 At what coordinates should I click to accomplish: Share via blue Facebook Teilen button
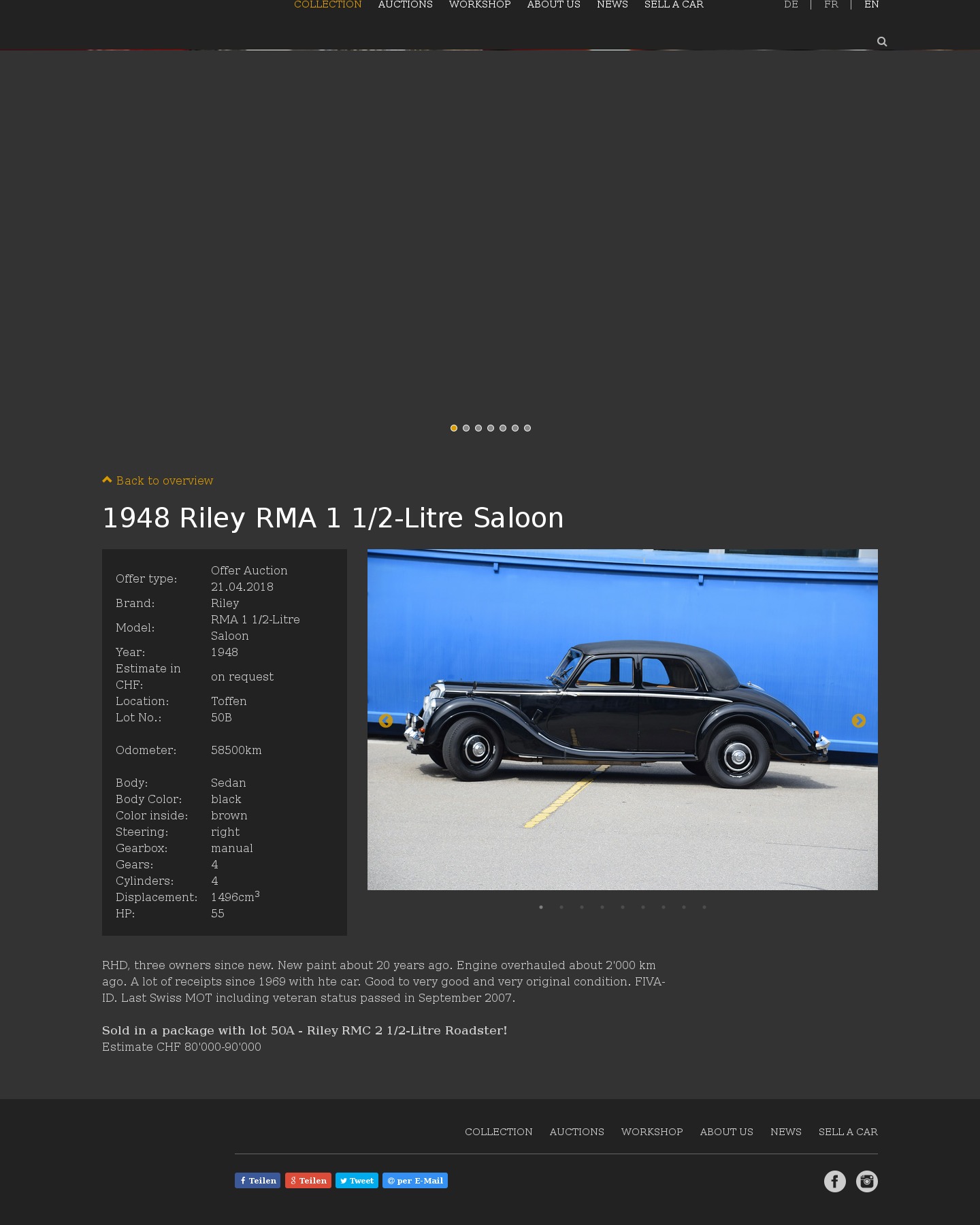257,1181
